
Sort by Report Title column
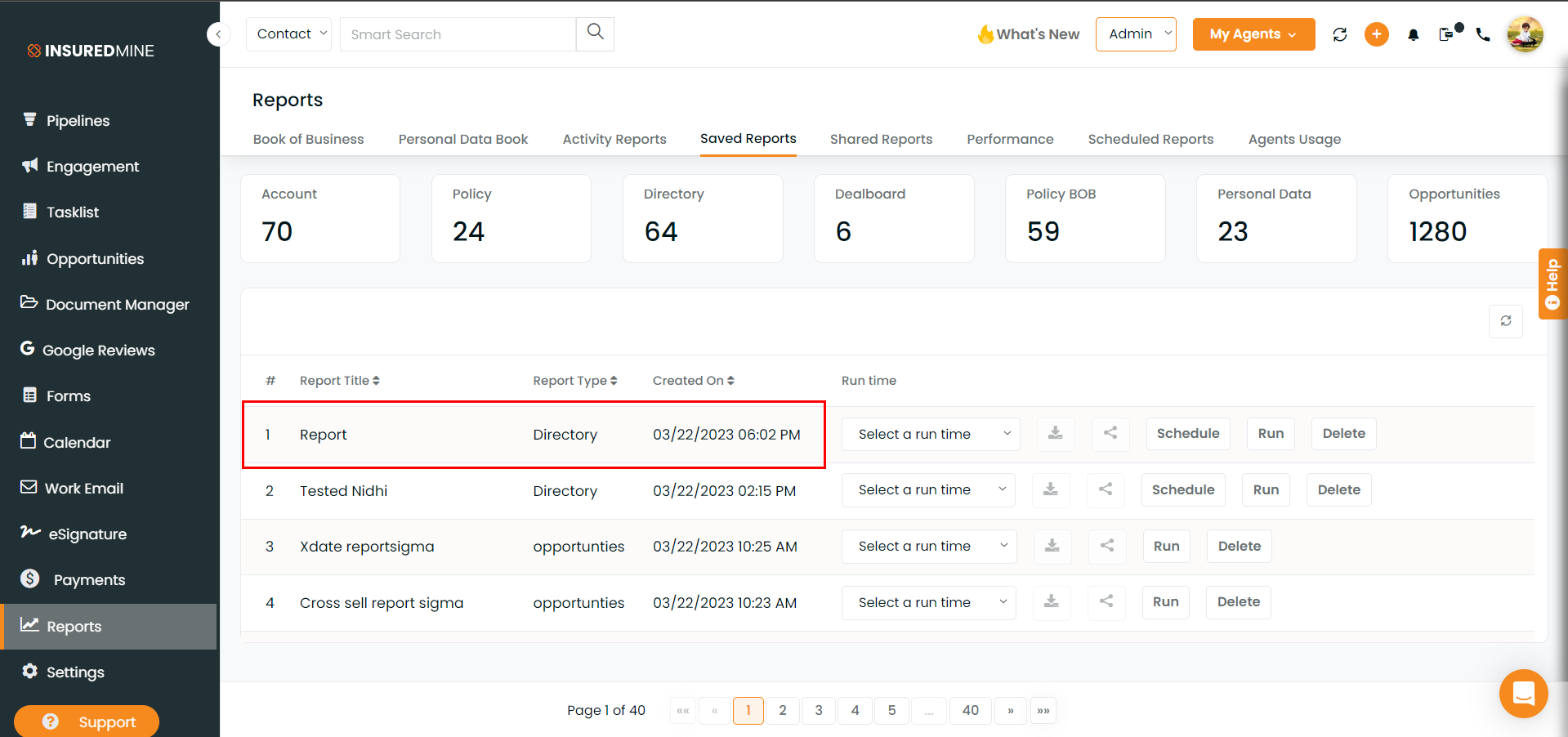coord(340,381)
